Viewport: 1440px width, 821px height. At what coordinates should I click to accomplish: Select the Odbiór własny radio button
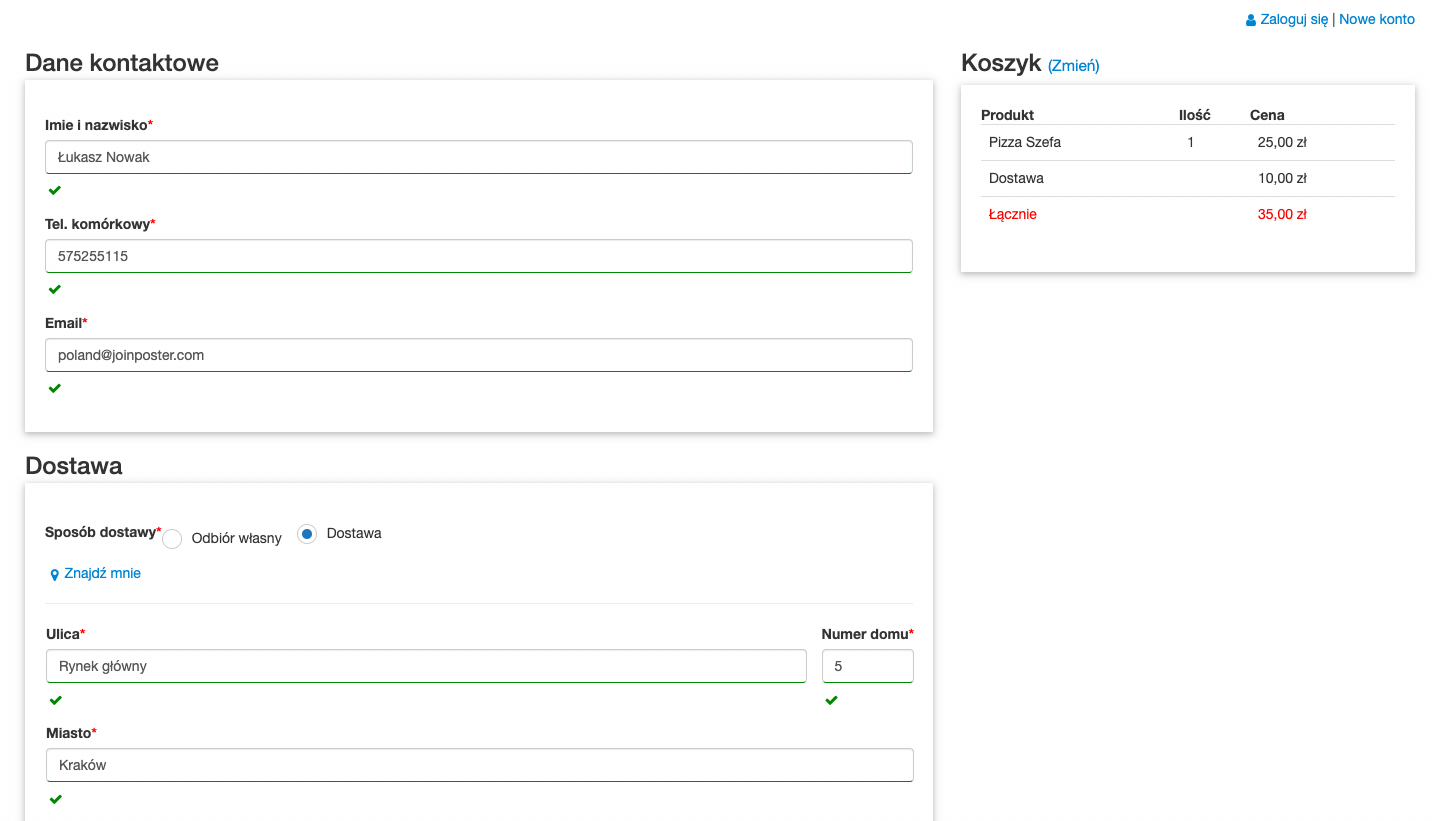coord(172,538)
